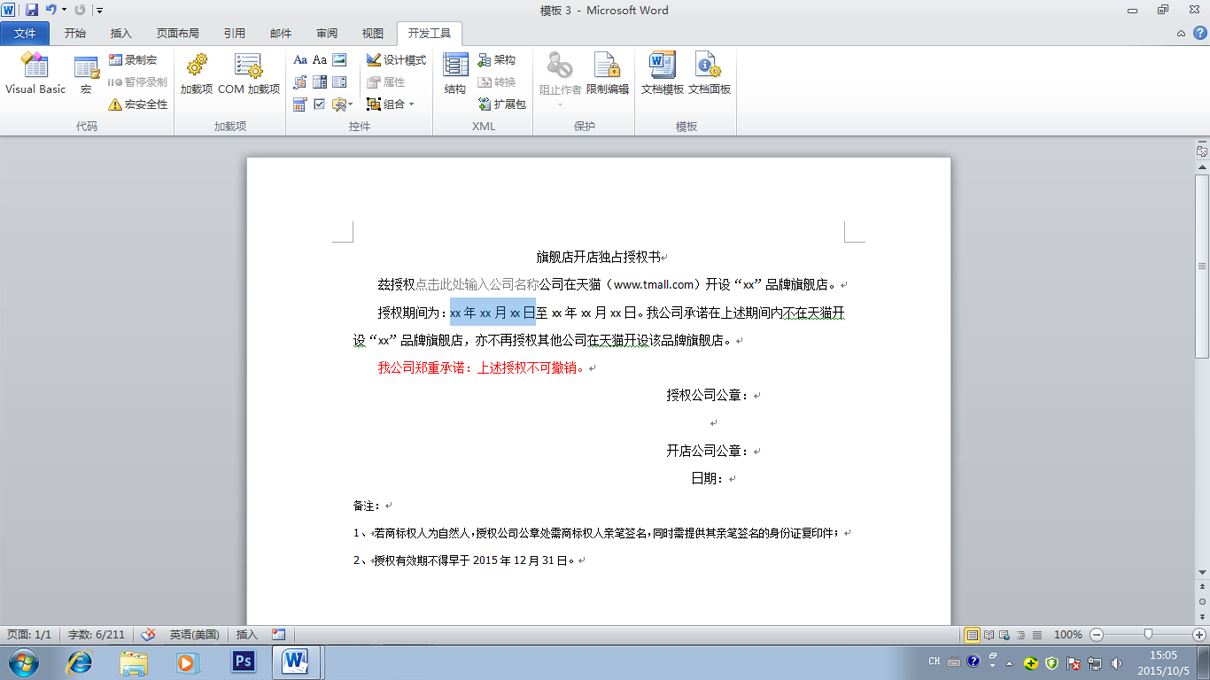The width and height of the screenshot is (1210, 680).
Task: Click the proofing errors status bar icon
Action: (x=149, y=634)
